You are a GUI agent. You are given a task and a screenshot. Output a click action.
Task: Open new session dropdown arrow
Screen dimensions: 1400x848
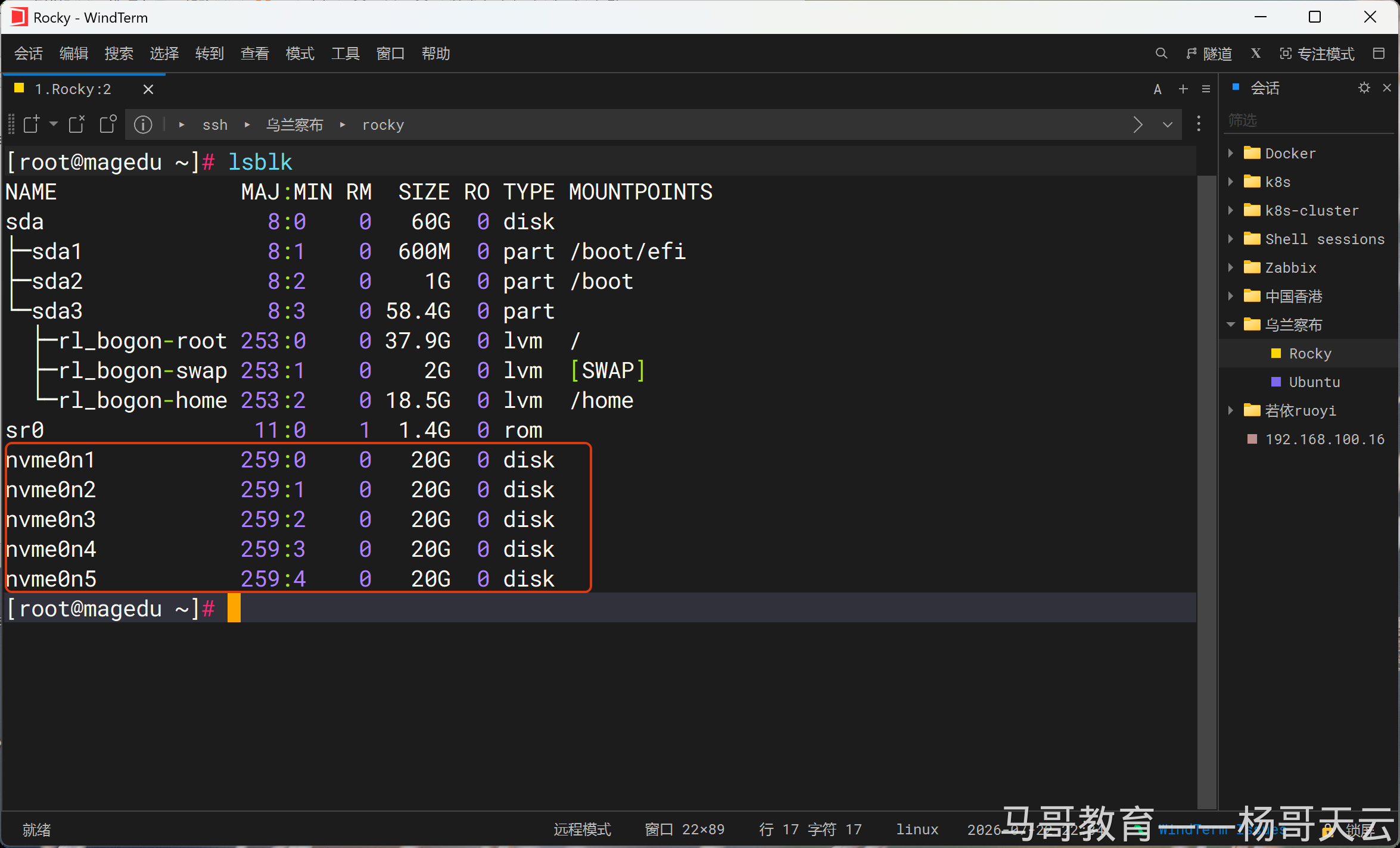54,124
